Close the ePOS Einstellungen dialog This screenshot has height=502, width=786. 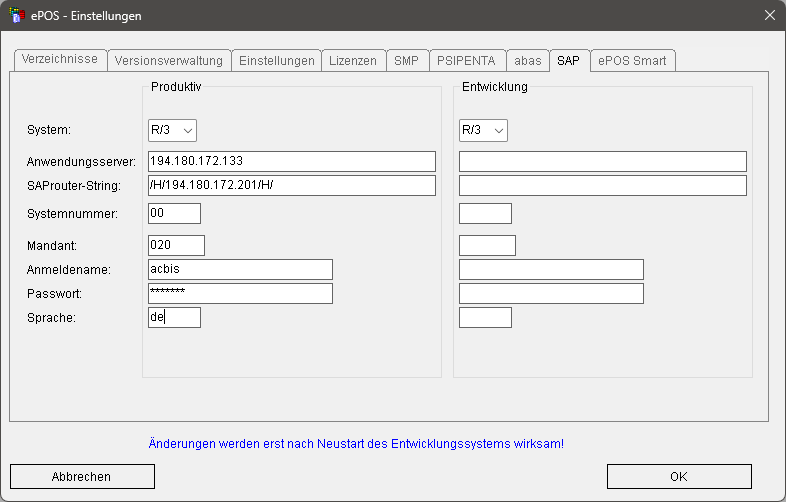770,16
